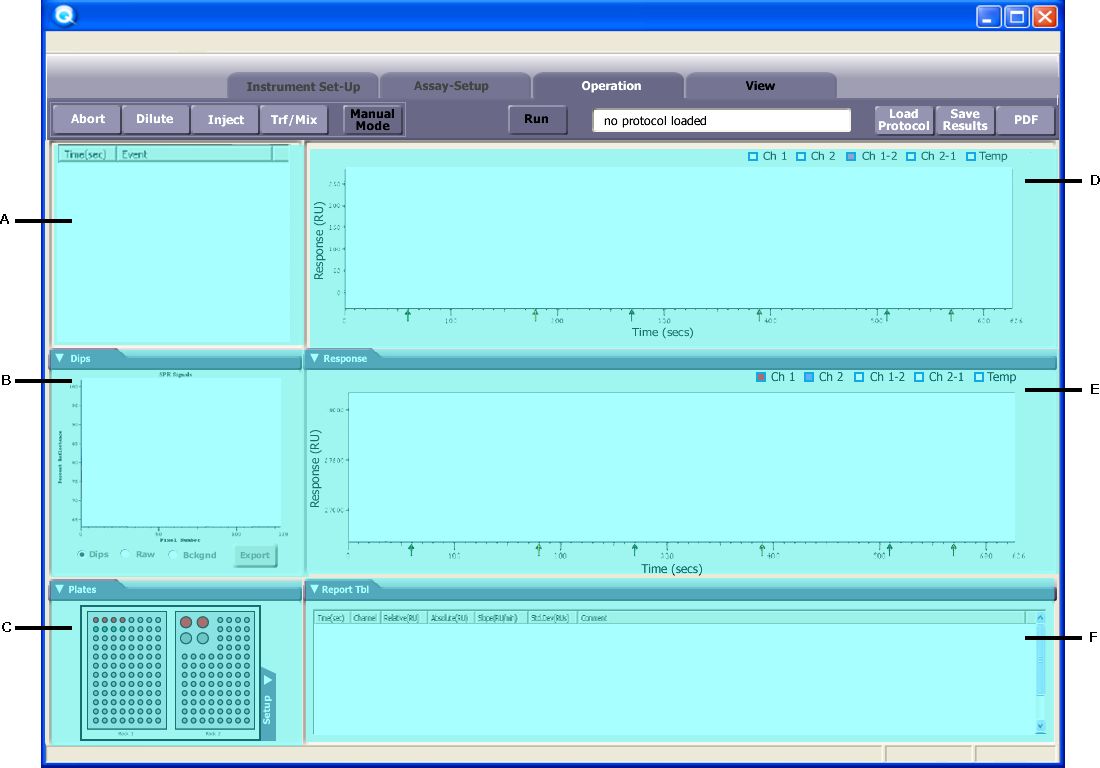This screenshot has width=1100, height=768.
Task: Check Ch 1-2 in the Response chart legend
Action: [x=859, y=377]
